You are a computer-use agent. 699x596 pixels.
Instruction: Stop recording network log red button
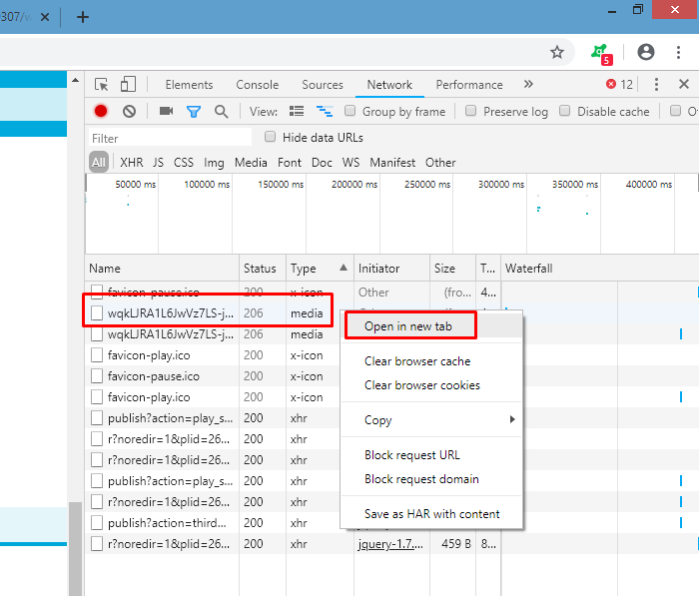pos(101,111)
